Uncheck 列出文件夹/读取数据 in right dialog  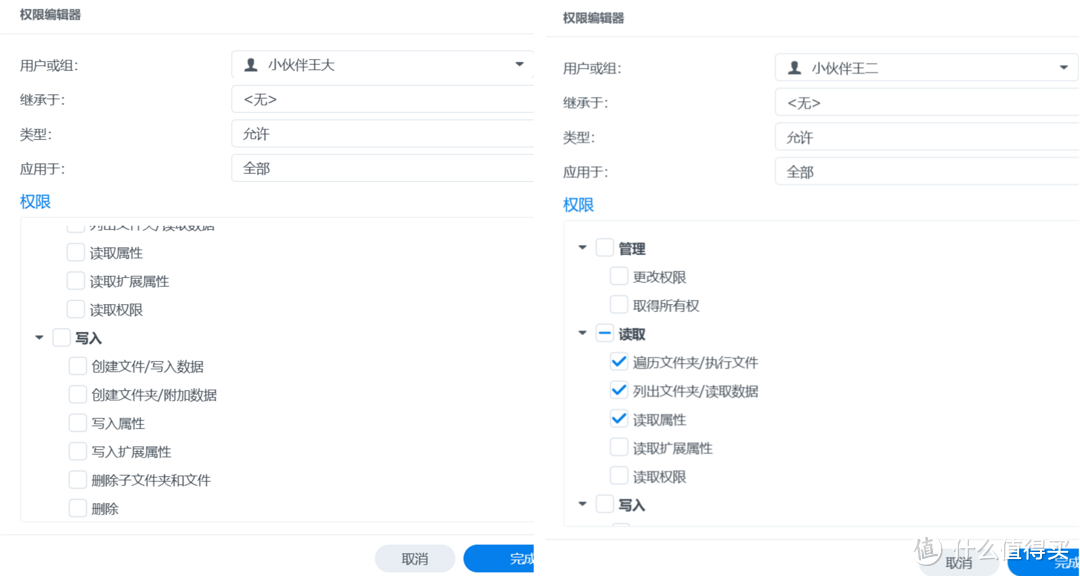tap(619, 390)
